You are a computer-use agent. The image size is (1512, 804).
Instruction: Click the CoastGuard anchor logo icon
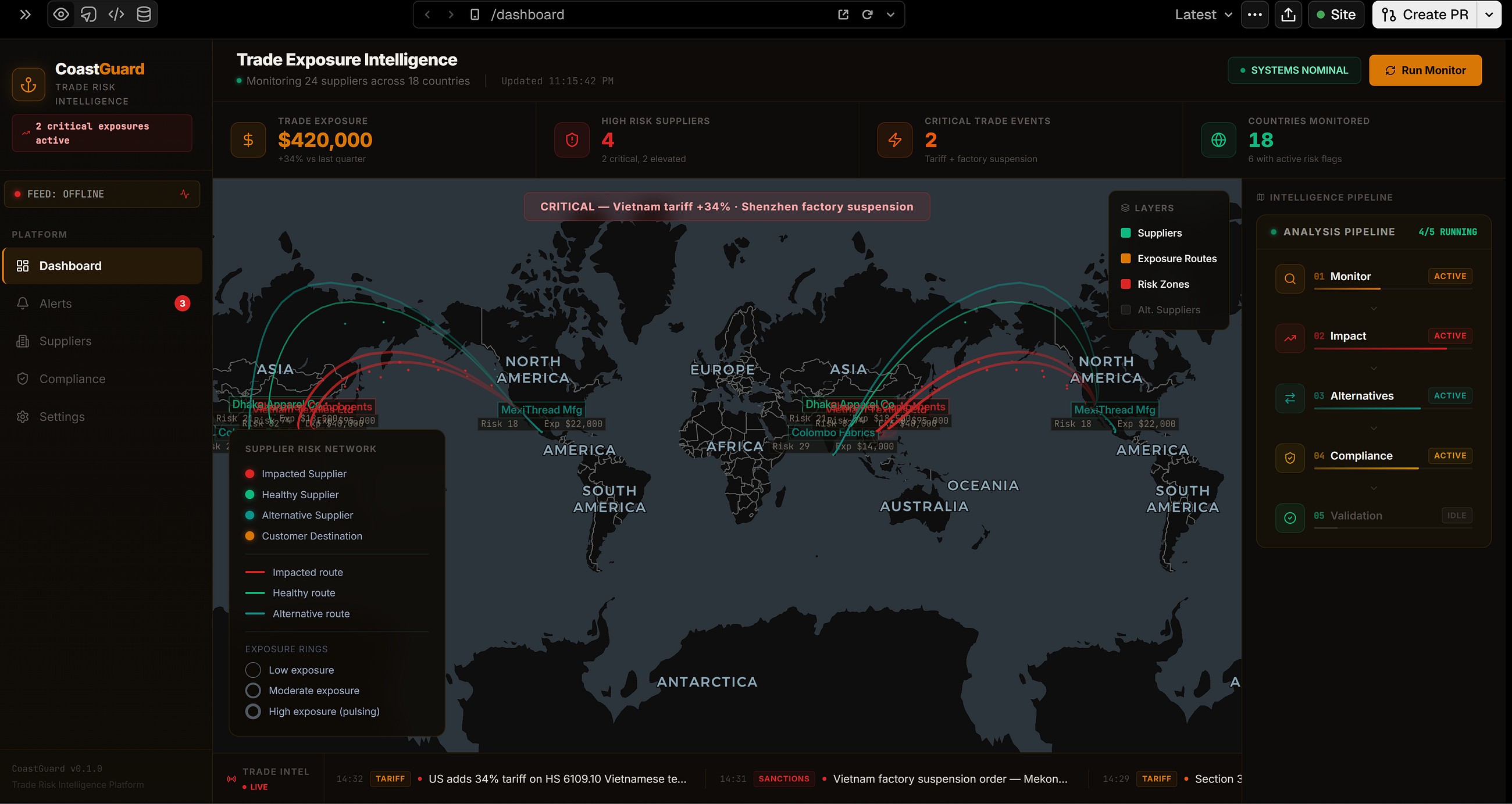tap(28, 85)
